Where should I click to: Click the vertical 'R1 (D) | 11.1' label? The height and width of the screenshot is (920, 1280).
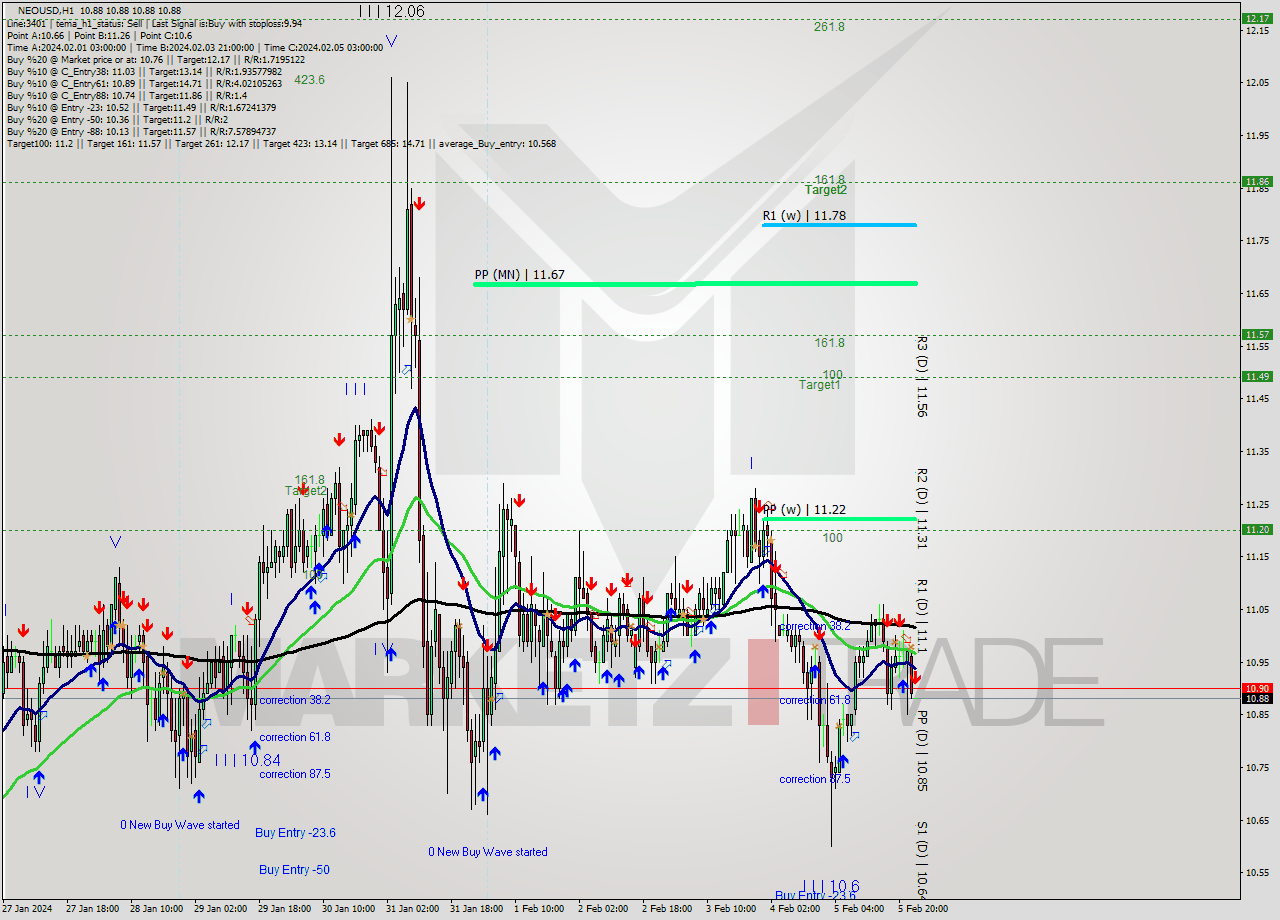click(921, 617)
